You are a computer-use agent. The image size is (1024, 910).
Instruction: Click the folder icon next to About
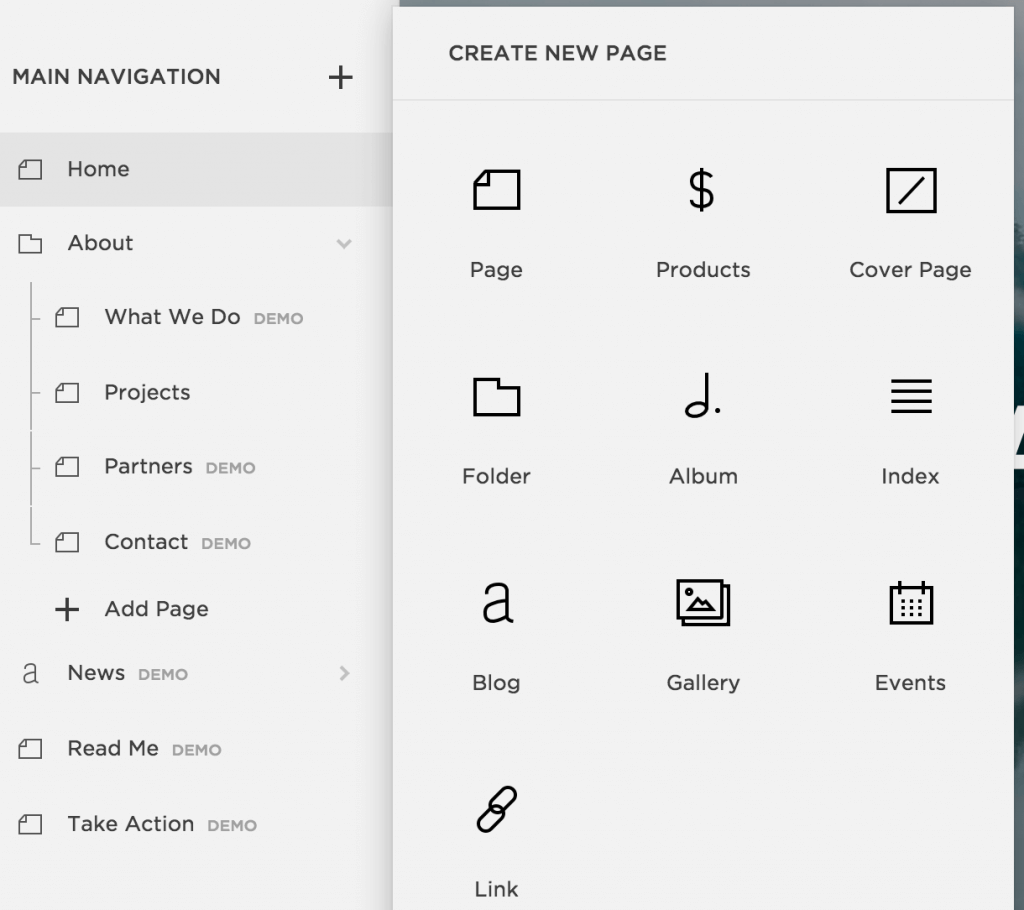point(30,244)
